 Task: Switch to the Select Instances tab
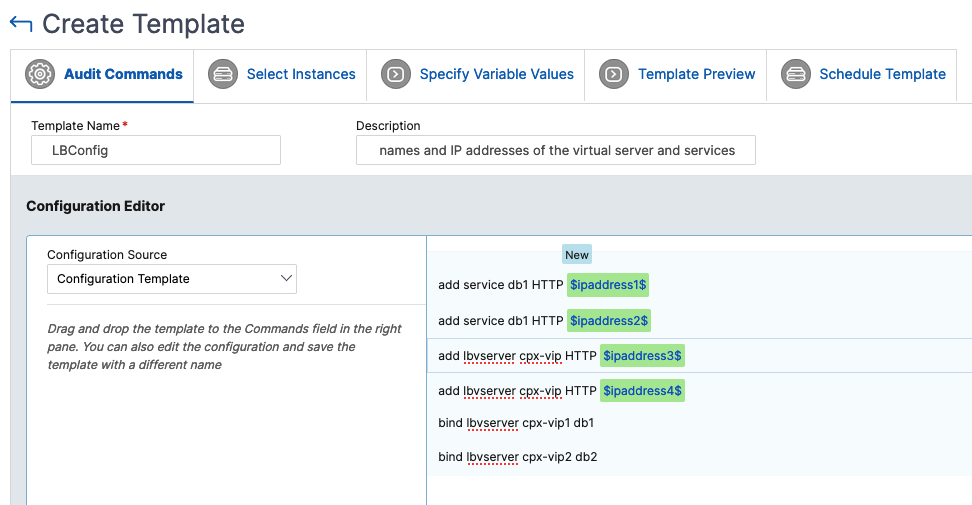280,76
